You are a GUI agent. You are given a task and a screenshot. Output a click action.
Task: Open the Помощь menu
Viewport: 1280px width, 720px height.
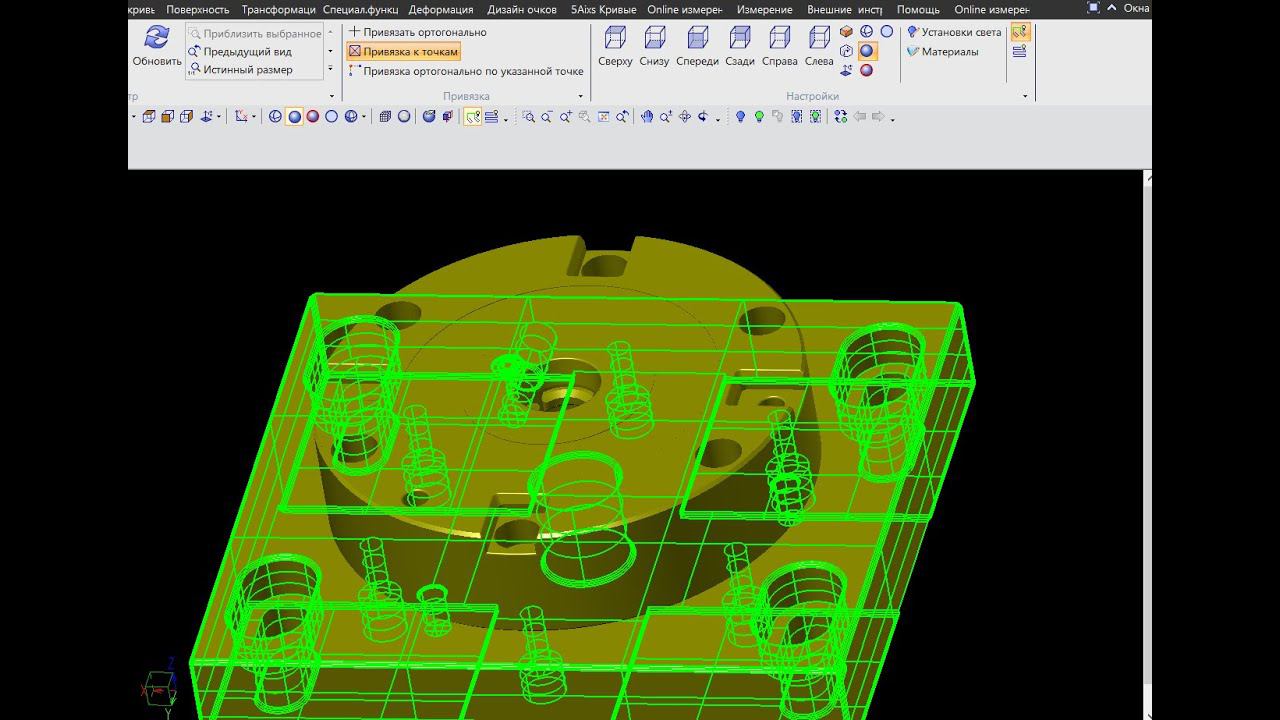pyautogui.click(x=918, y=9)
